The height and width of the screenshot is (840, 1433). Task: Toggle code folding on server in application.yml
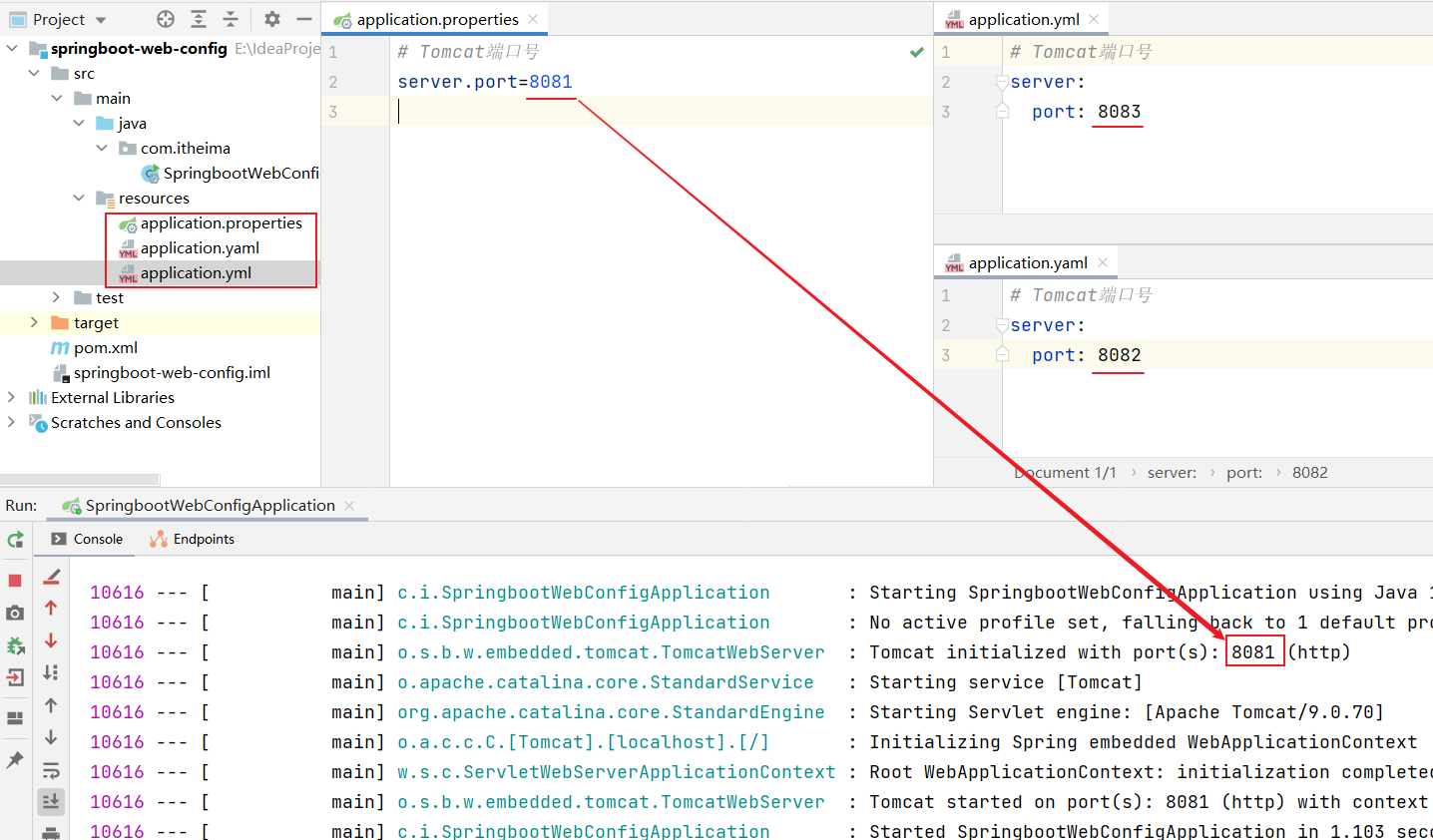point(1002,82)
